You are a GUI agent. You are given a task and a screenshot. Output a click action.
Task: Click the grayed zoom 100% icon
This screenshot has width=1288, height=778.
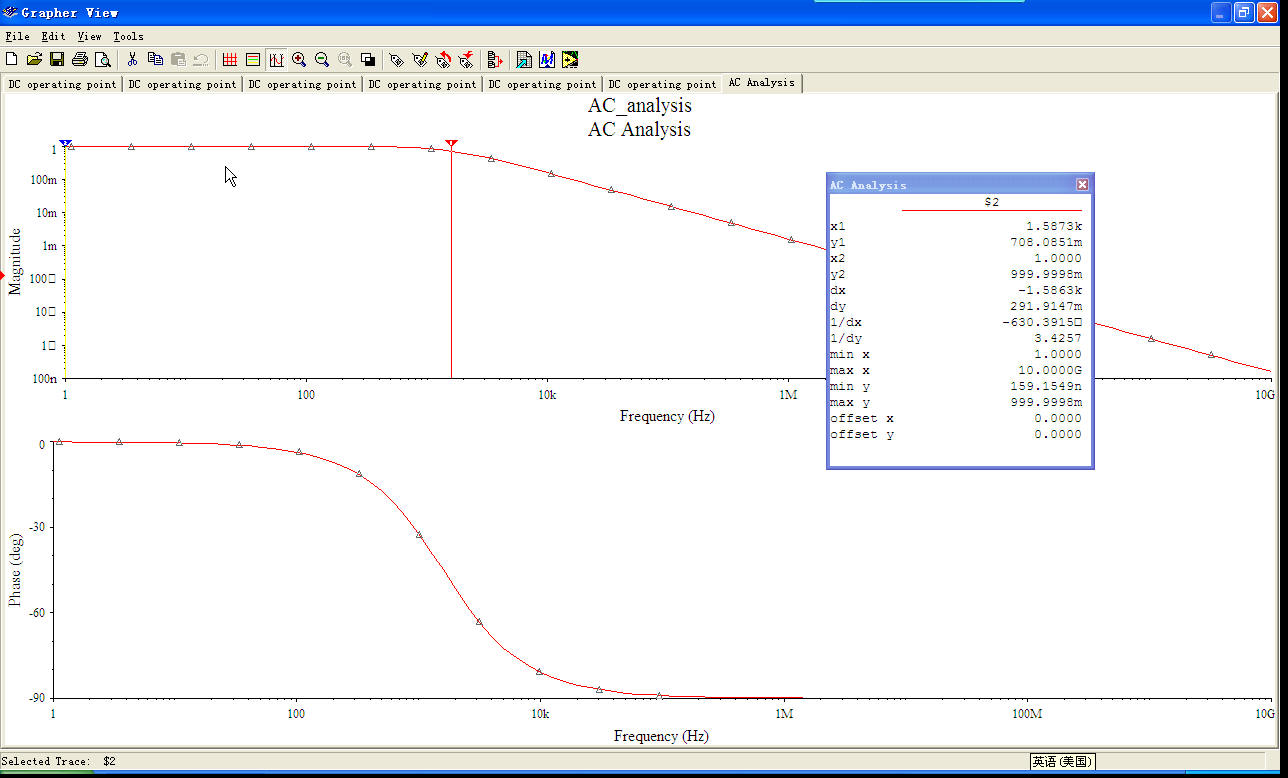point(345,60)
